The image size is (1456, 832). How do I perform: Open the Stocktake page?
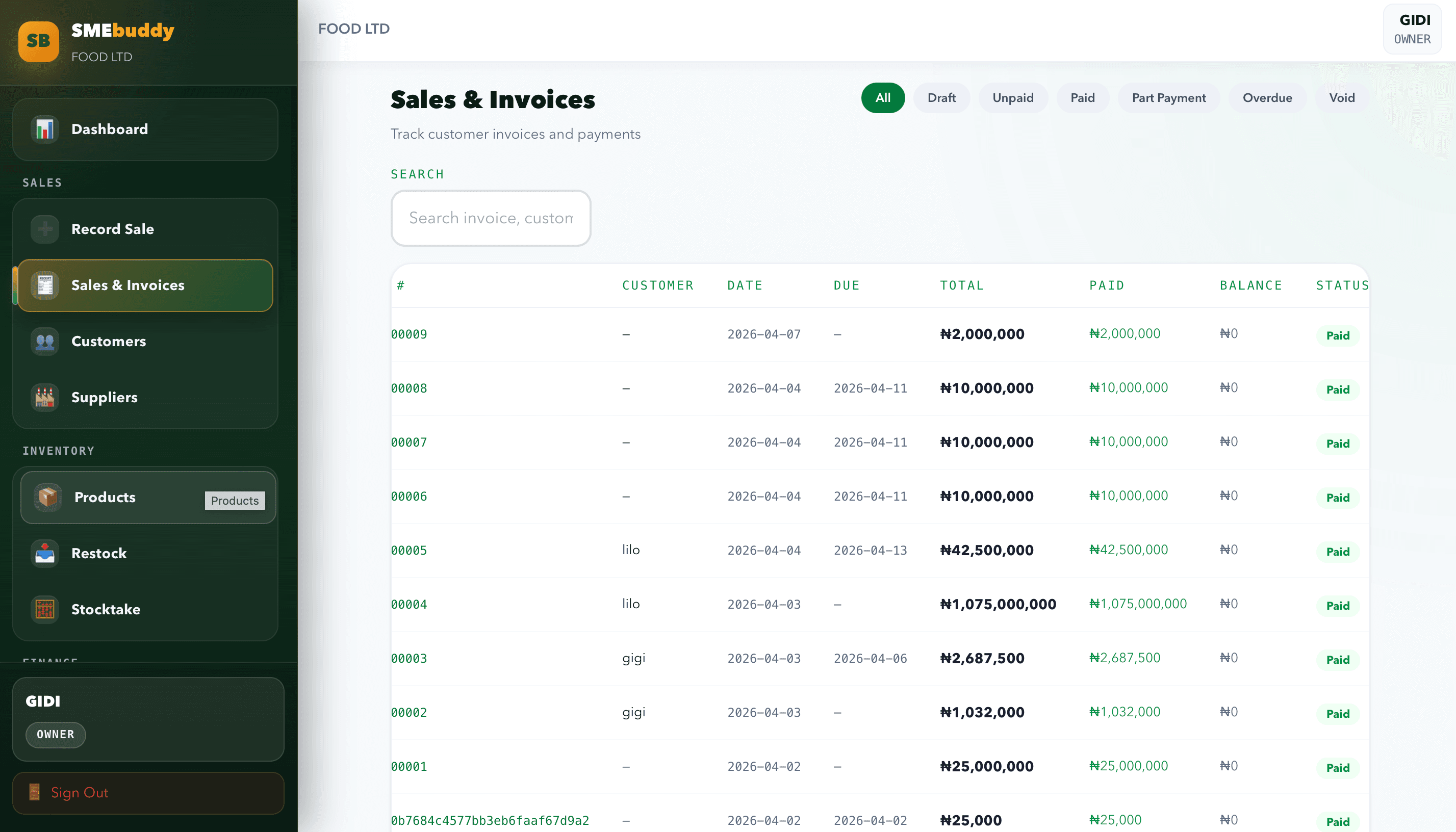tap(145, 610)
